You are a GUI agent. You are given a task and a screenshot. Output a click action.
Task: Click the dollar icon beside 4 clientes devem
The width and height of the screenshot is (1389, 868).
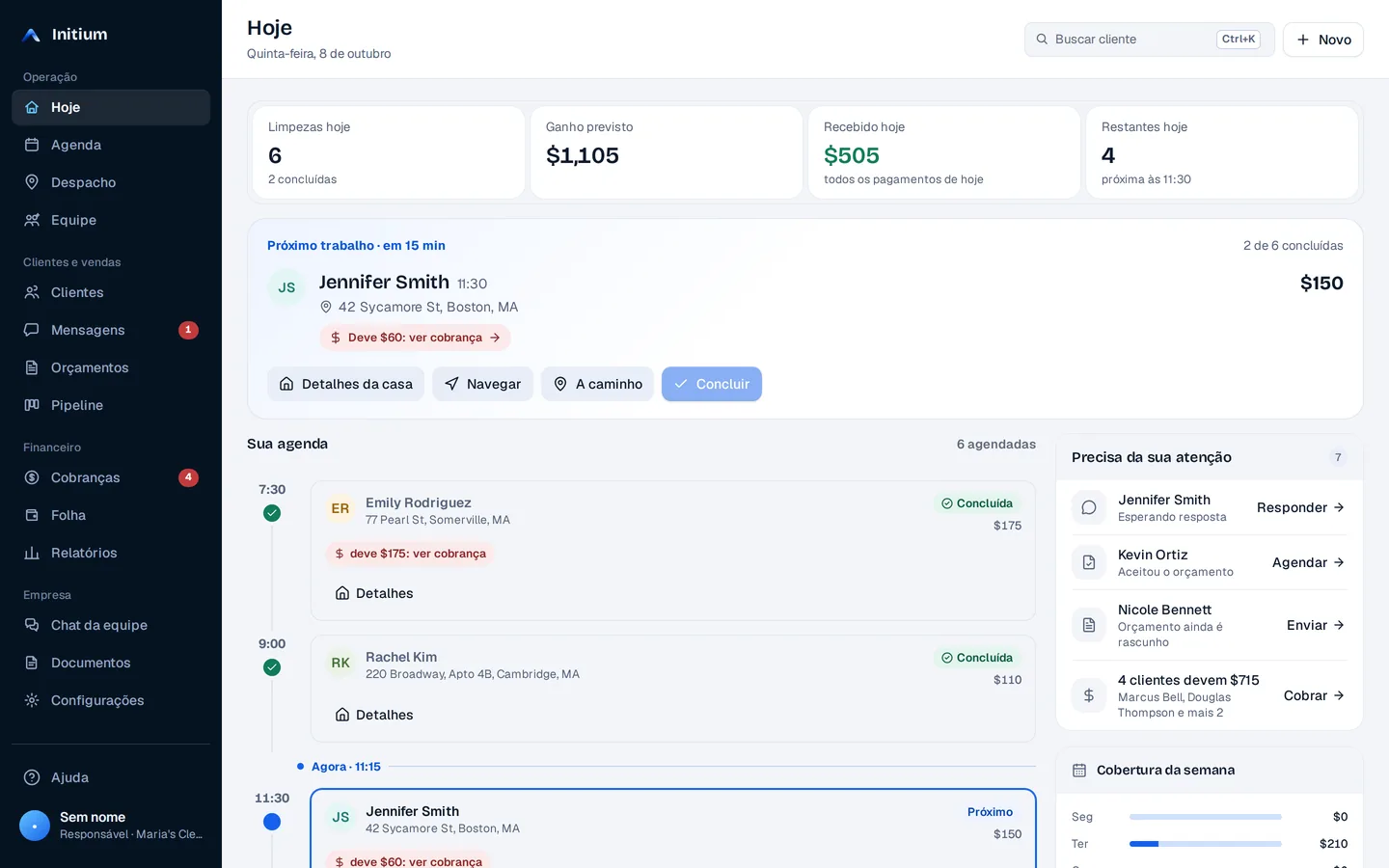[1089, 695]
